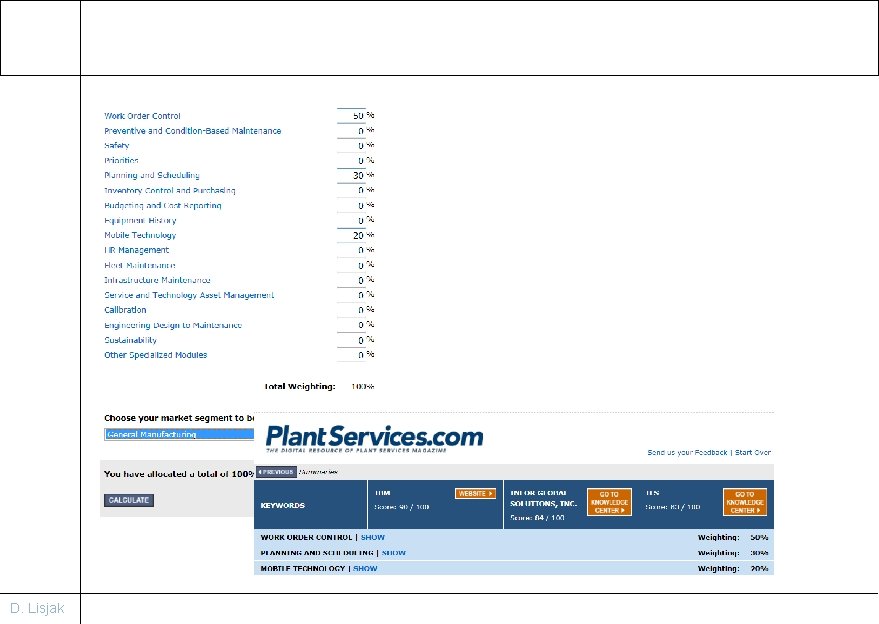Open Inventory Control and Purchasing link
Viewport: 879px width, 624px height.
coord(170,191)
